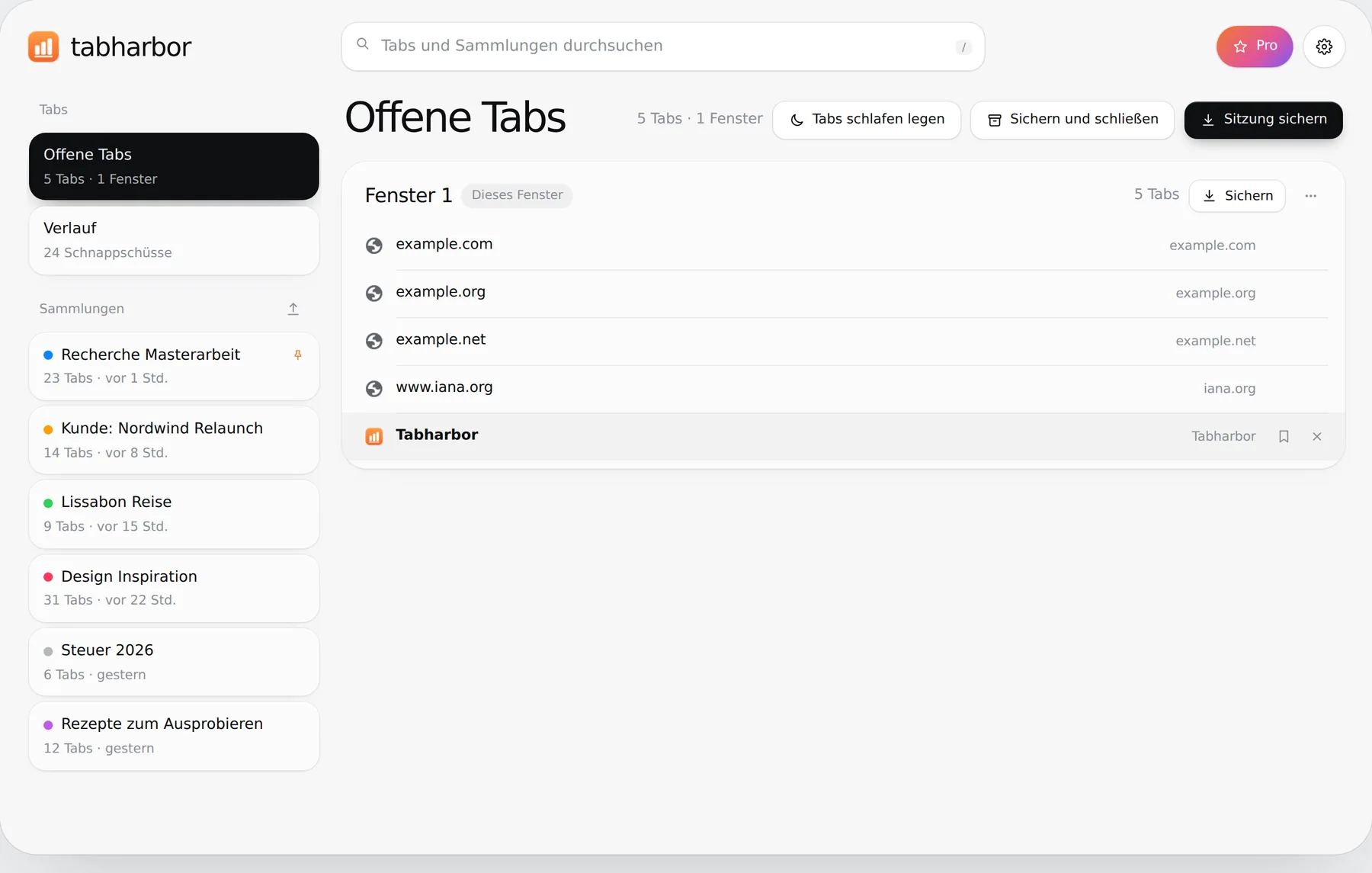Click the Sammlungen section label
1372x873 pixels.
coord(82,309)
